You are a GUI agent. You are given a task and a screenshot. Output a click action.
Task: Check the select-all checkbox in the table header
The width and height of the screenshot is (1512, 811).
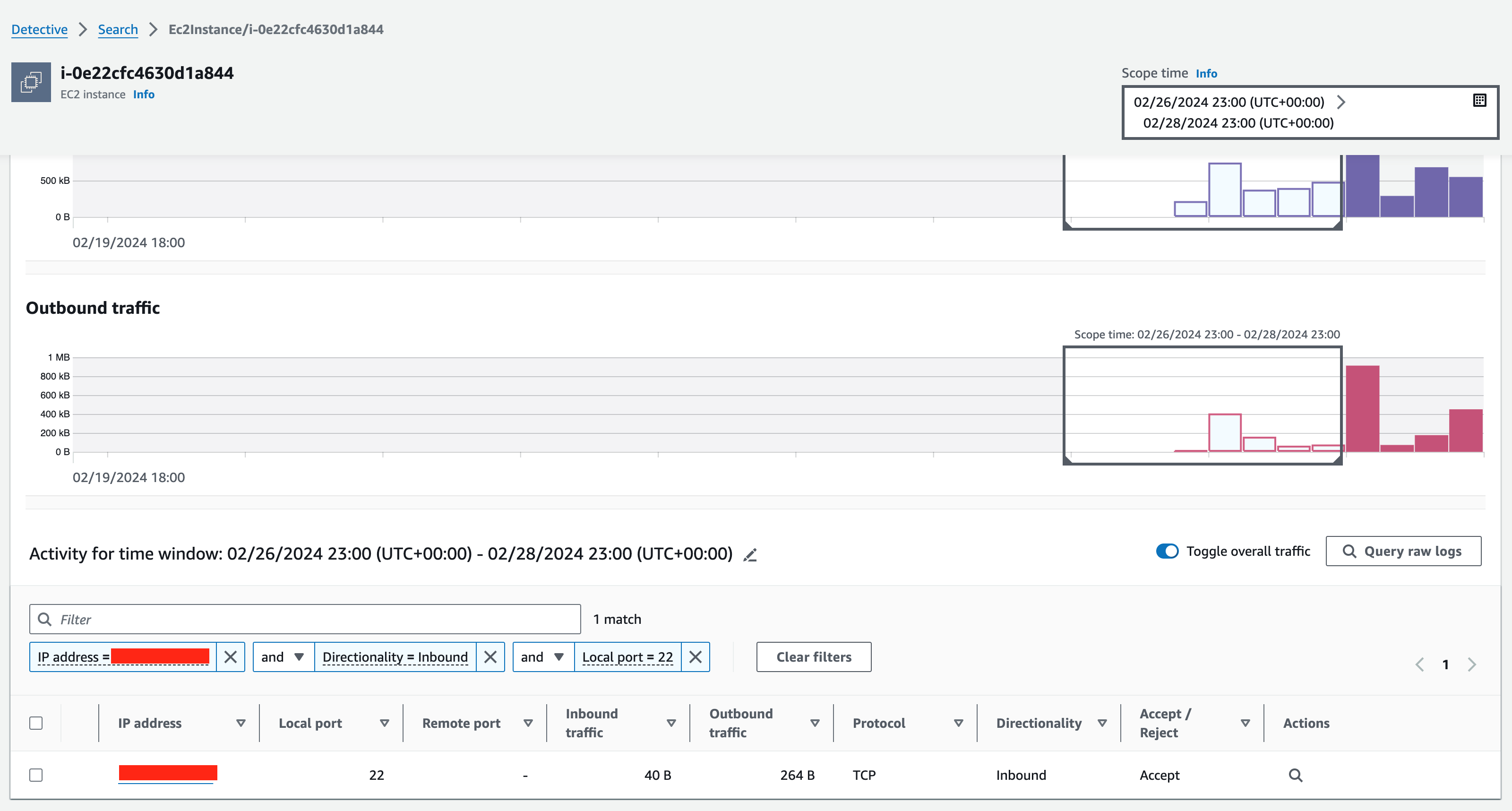tap(36, 723)
